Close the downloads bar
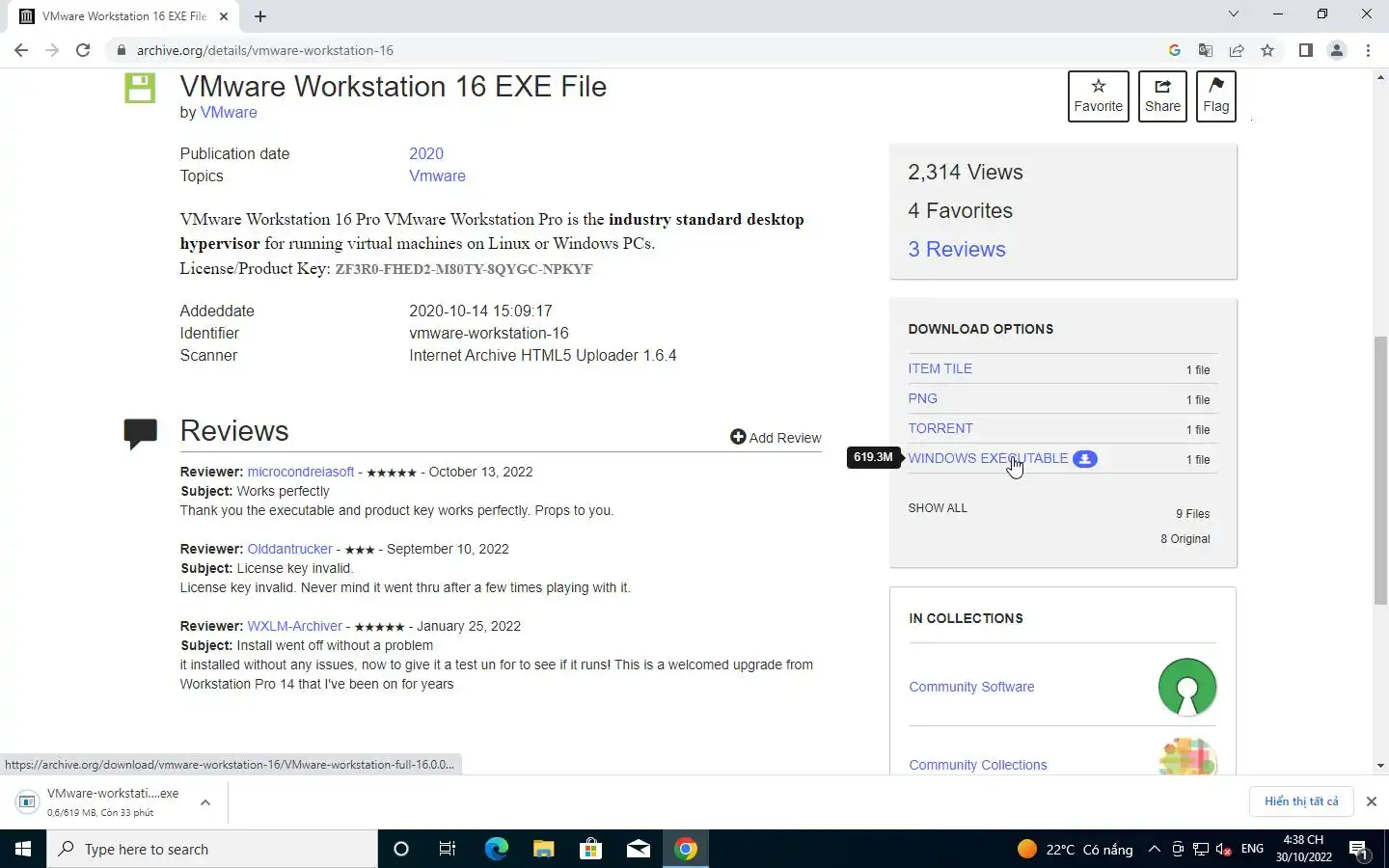This screenshot has height=868, width=1389. (x=1371, y=801)
